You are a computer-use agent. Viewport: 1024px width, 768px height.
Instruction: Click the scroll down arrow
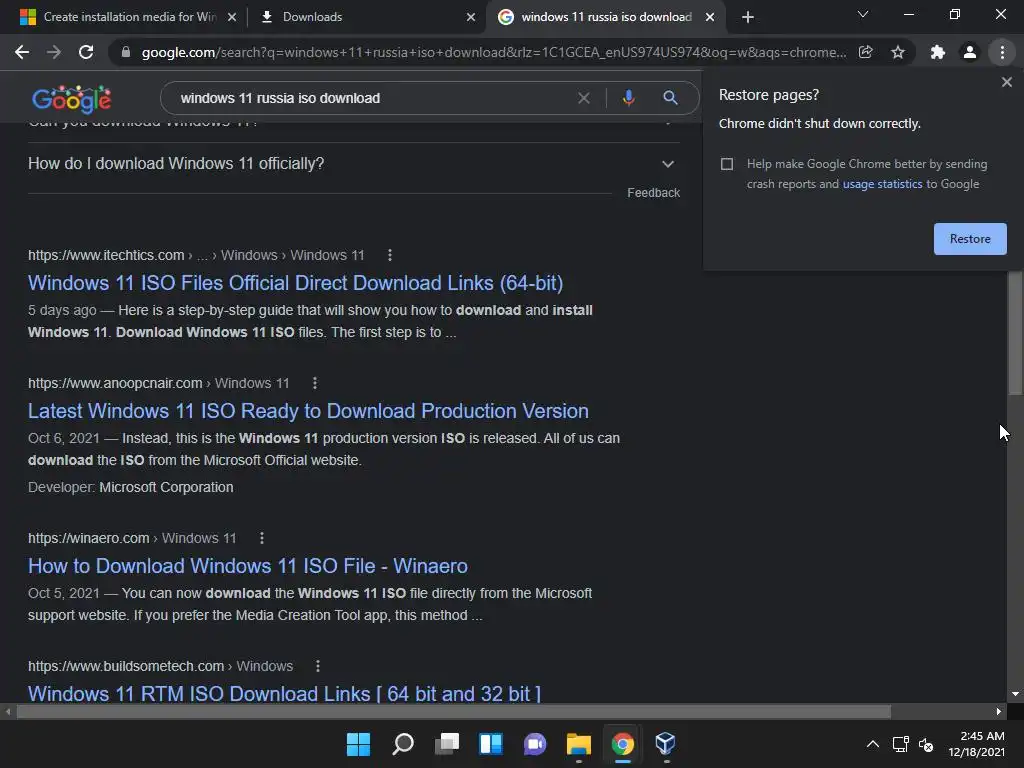tap(1015, 694)
